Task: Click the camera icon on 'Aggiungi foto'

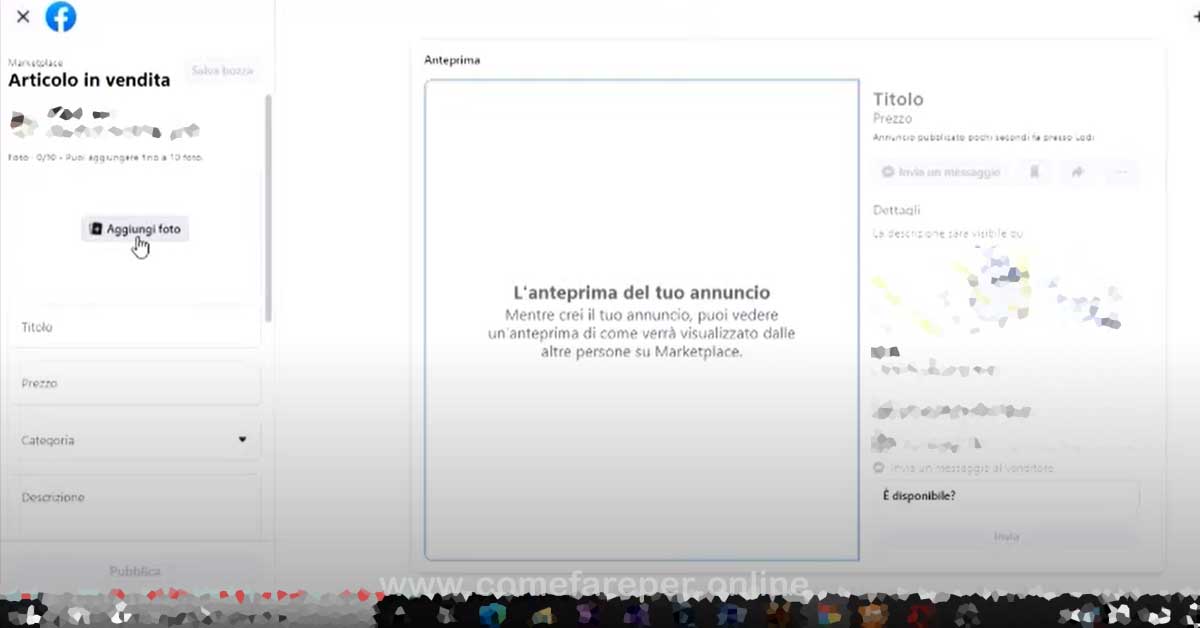Action: pyautogui.click(x=97, y=228)
